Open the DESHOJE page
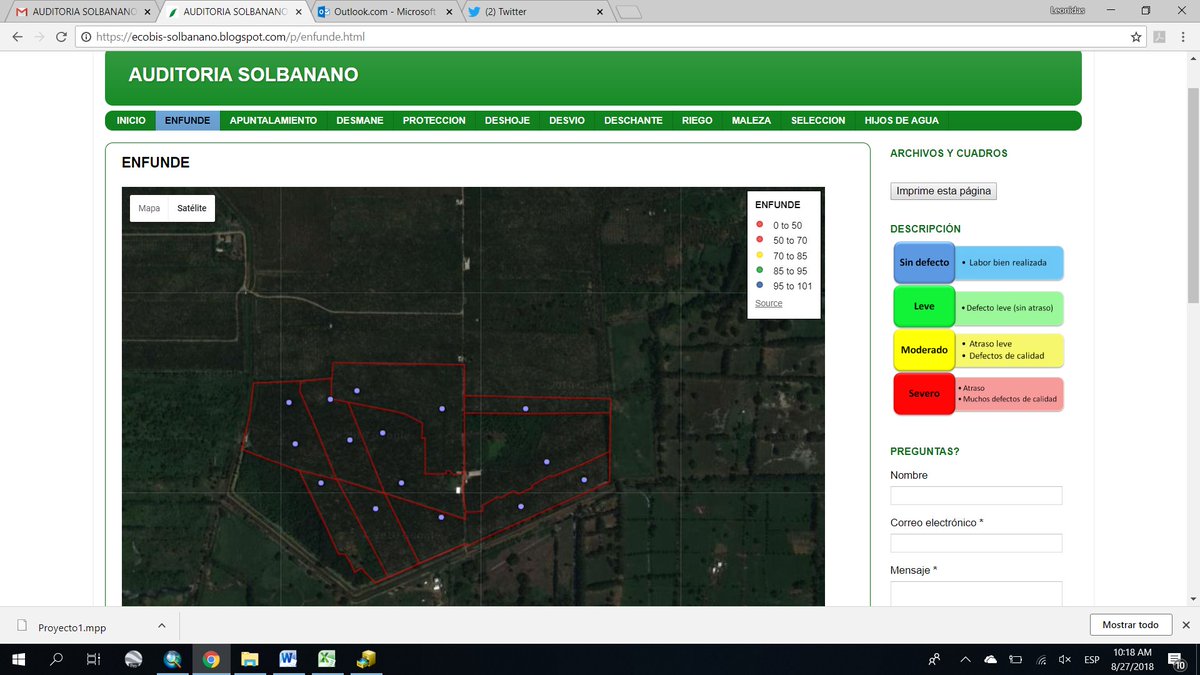 [507, 120]
